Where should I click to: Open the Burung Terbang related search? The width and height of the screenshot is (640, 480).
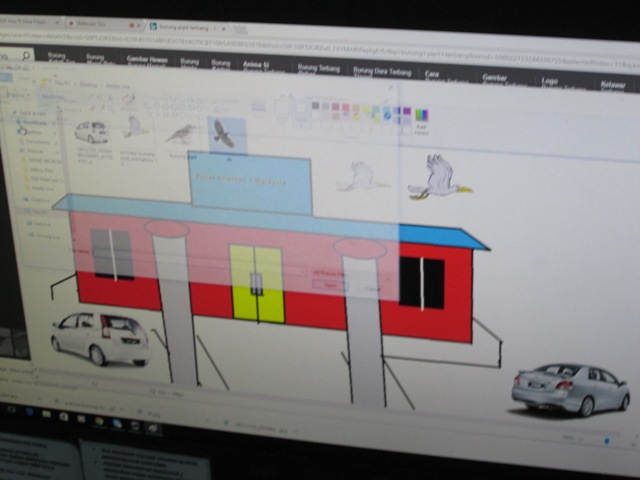click(318, 69)
